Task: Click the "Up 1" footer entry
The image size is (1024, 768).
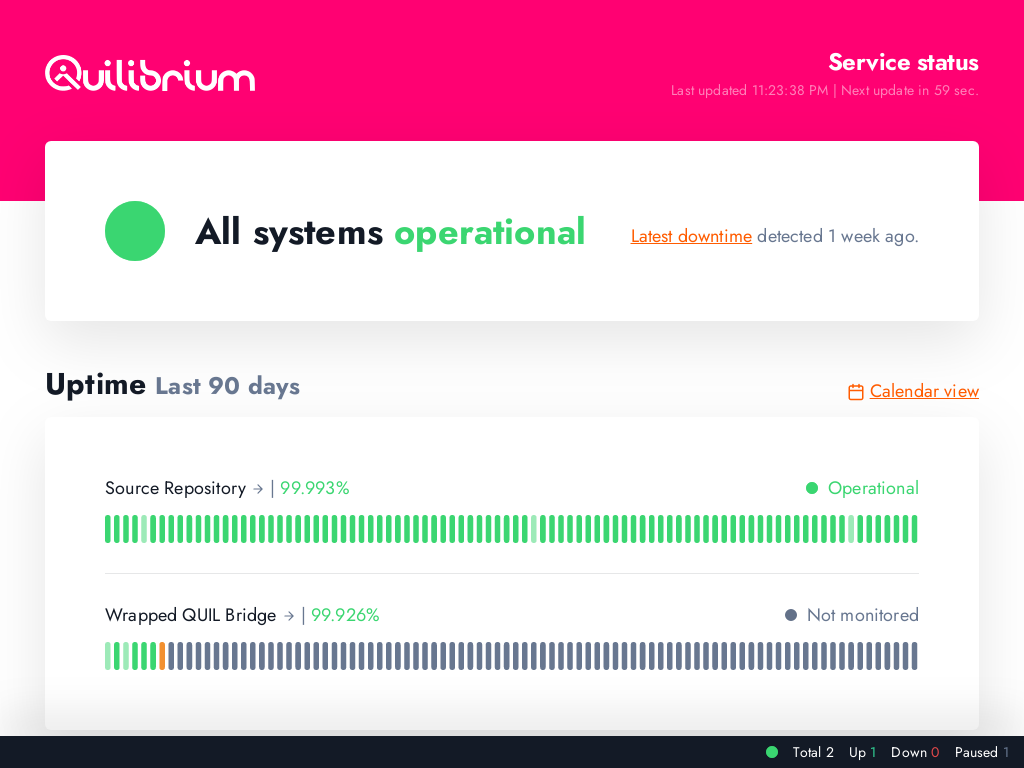Action: [863, 752]
